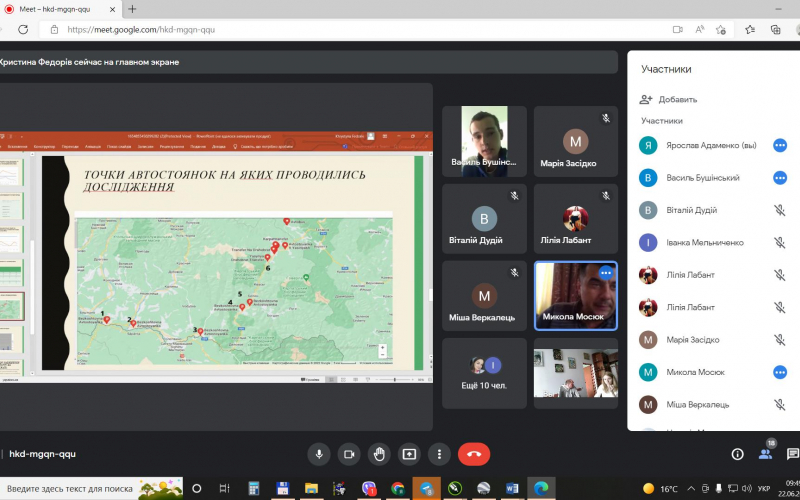This screenshot has height=500, width=800.
Task: Mute the microphone in the call bar
Action: click(319, 454)
